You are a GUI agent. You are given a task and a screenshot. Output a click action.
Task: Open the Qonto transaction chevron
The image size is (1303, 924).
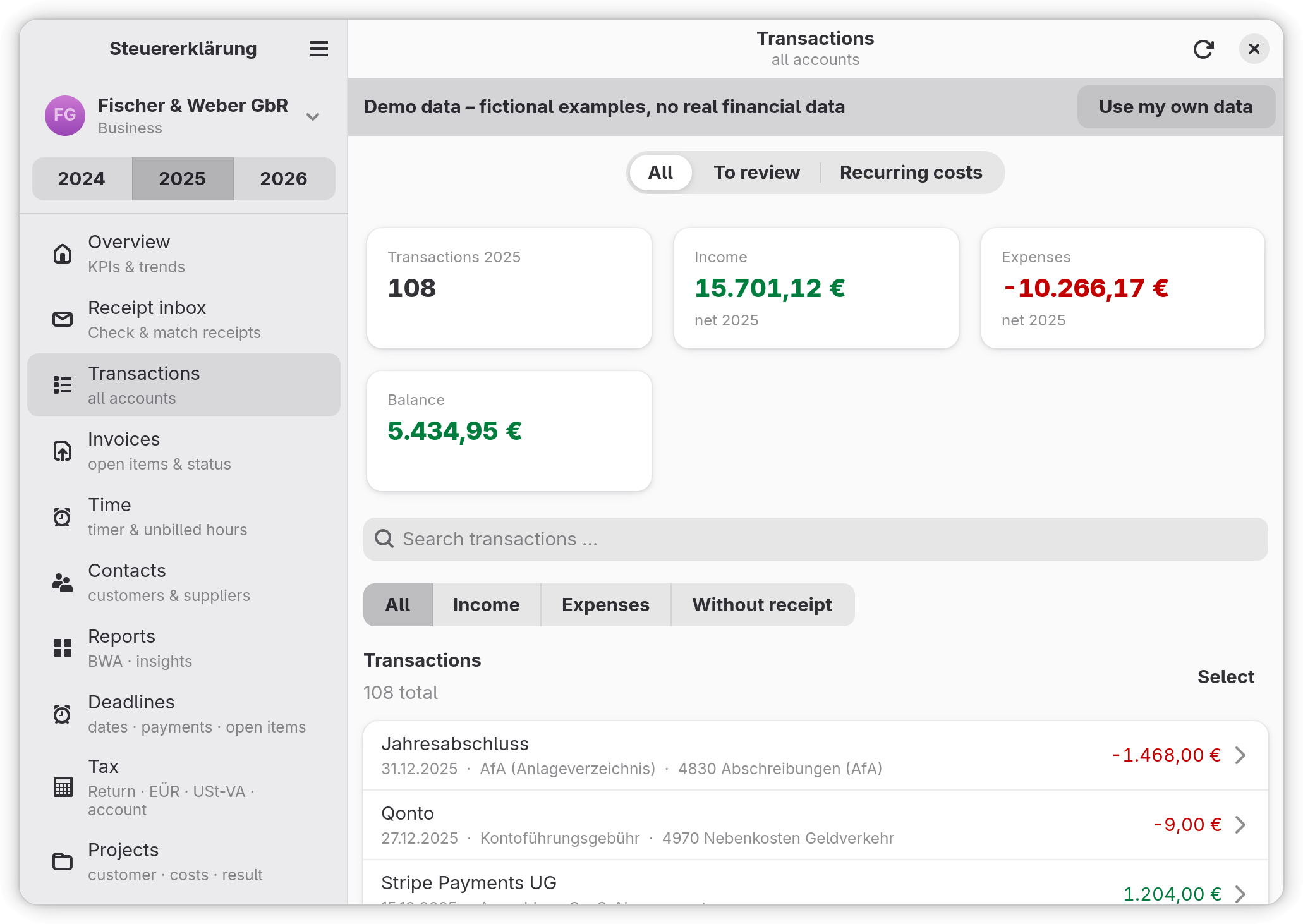pos(1240,825)
